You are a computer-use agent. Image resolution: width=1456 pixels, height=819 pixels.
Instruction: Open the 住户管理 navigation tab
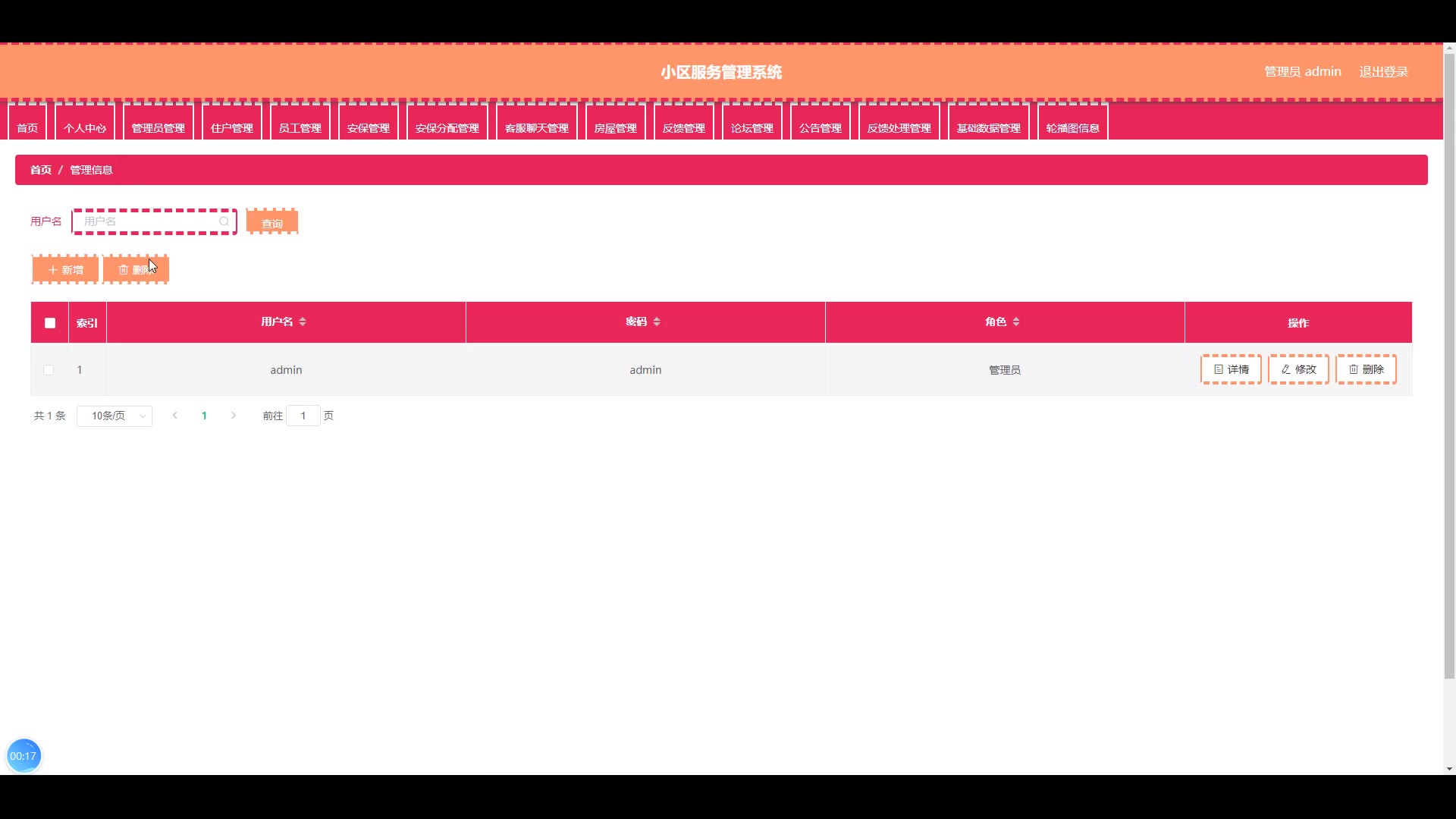click(x=232, y=123)
